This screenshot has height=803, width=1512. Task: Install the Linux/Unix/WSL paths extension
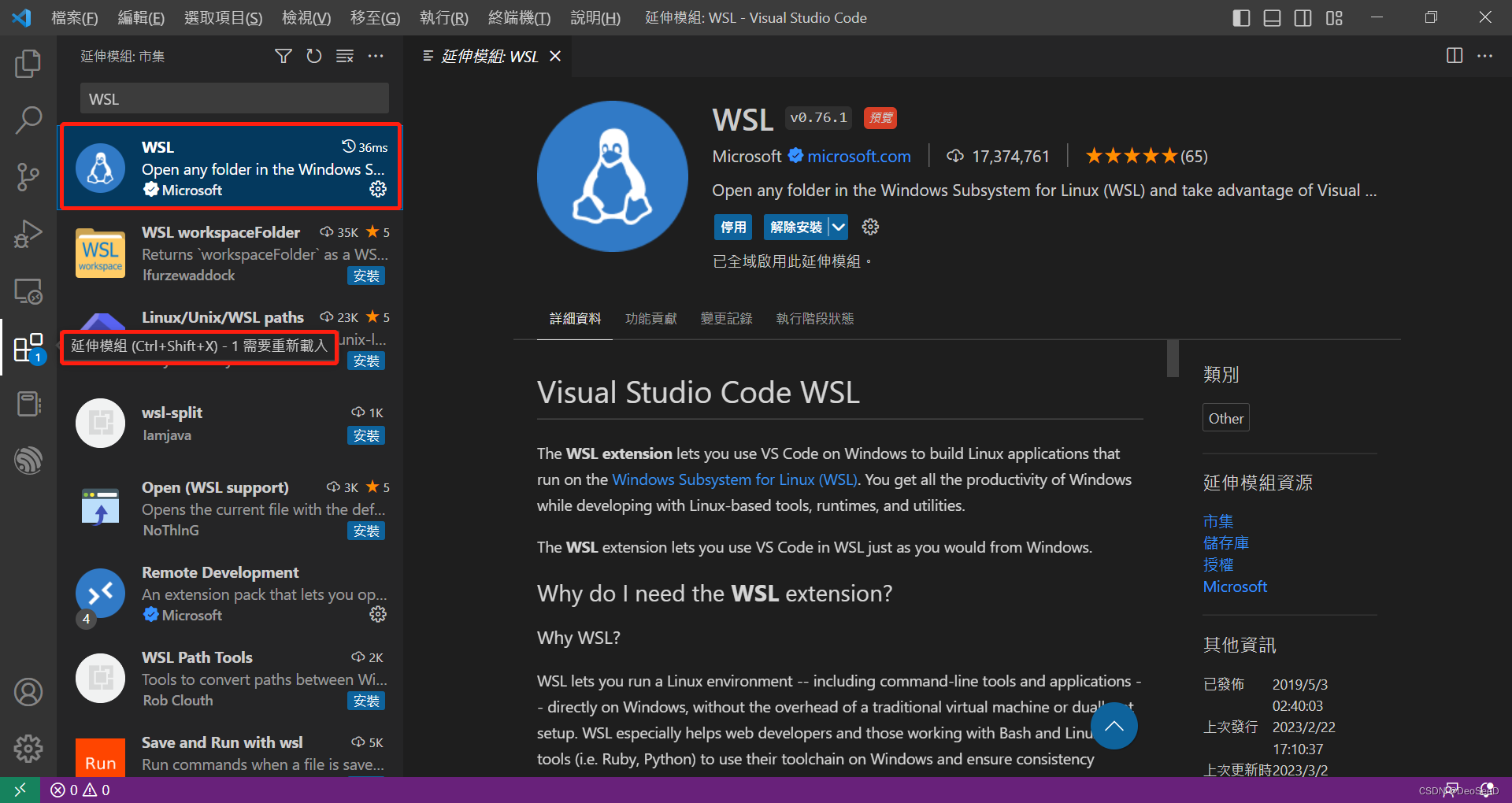pos(366,361)
